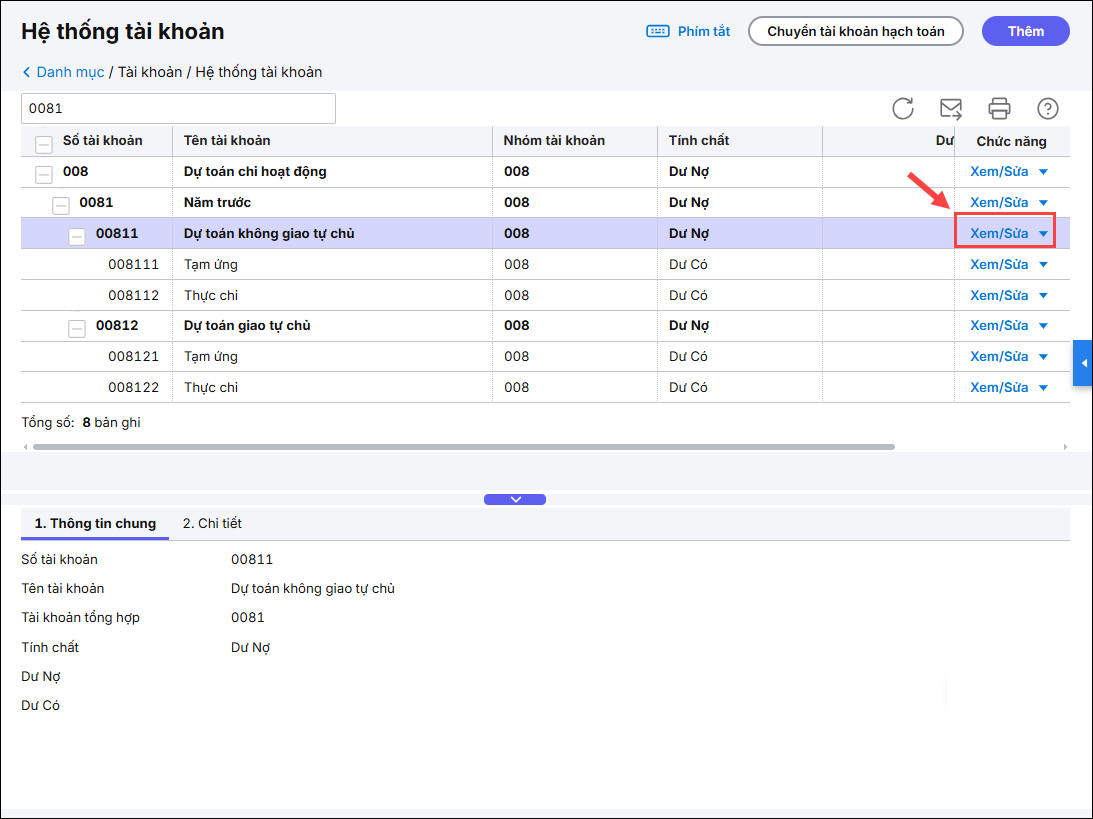
Task: Collapse the 008 account tree node
Action: click(44, 174)
